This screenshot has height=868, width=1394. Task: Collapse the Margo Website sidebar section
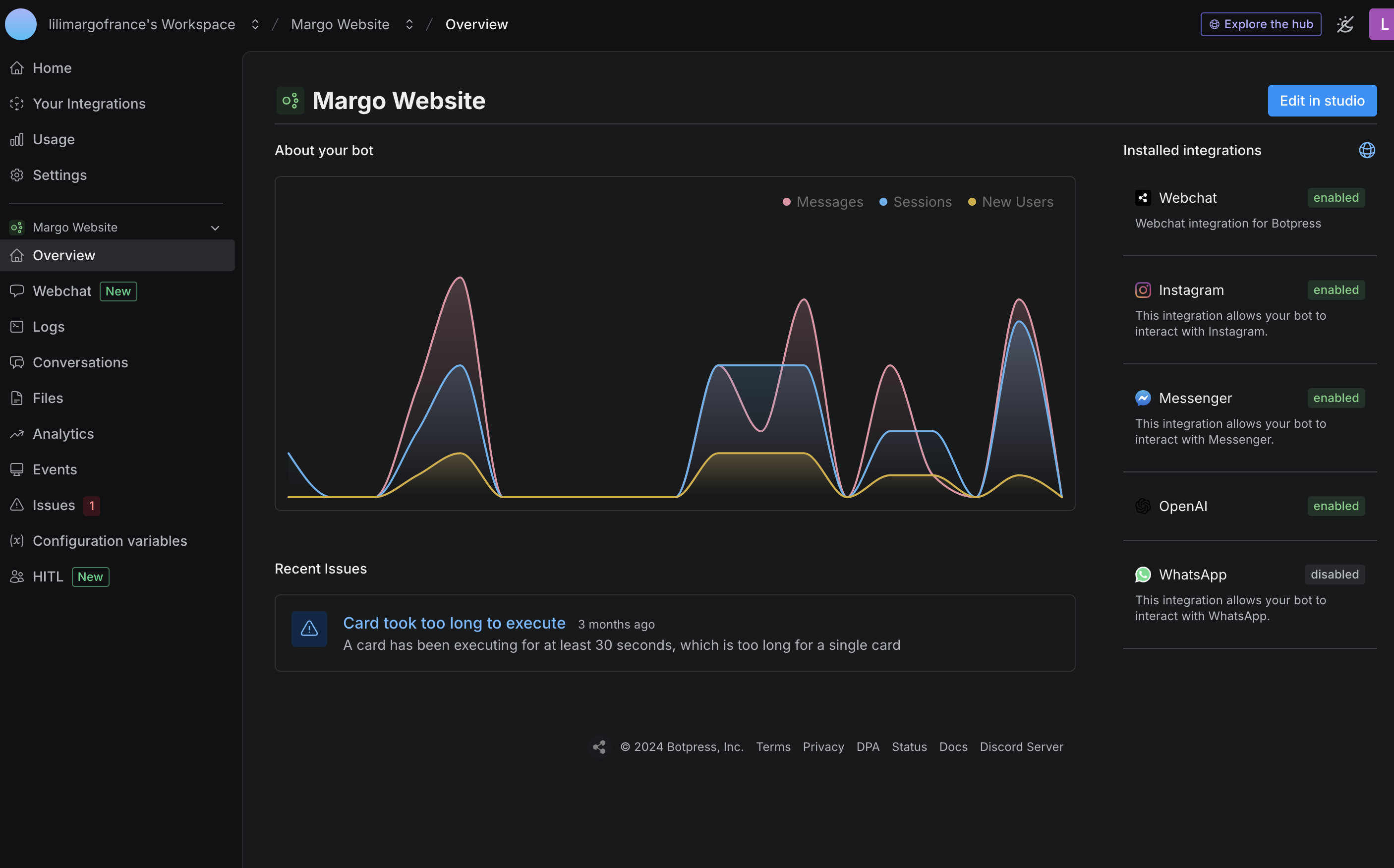[x=215, y=228]
